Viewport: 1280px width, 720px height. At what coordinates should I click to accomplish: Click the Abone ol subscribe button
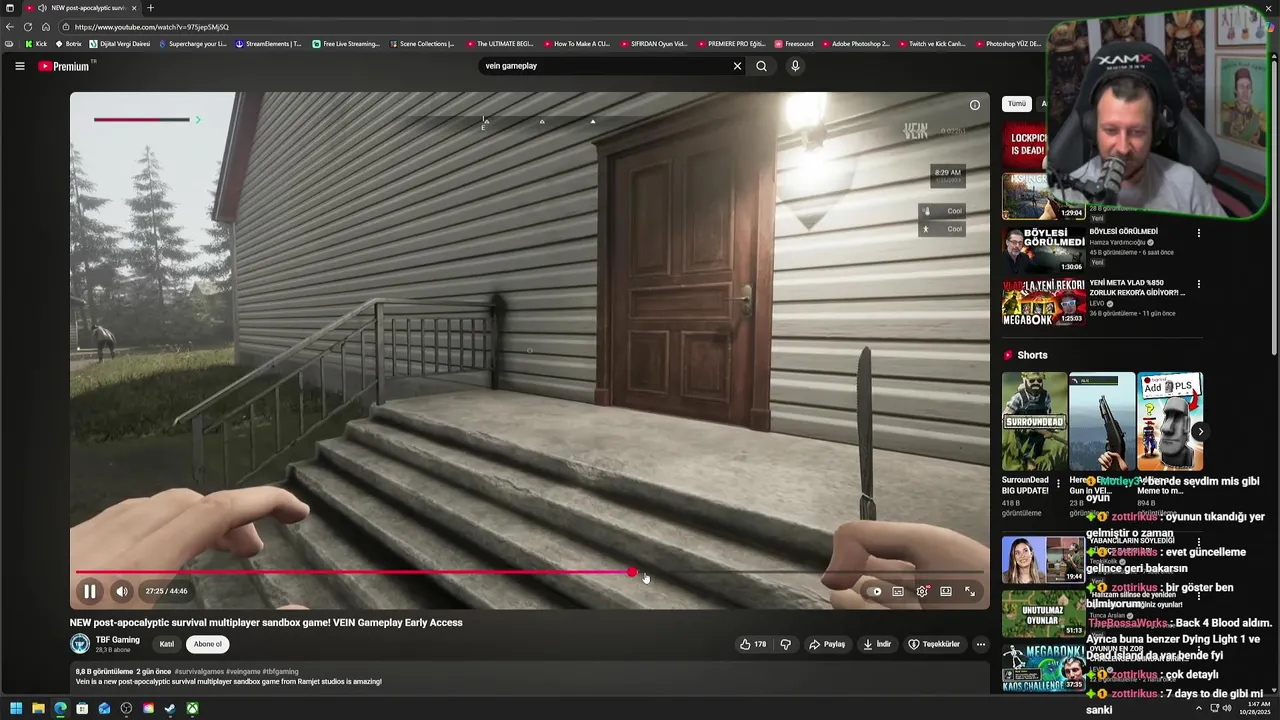[208, 644]
